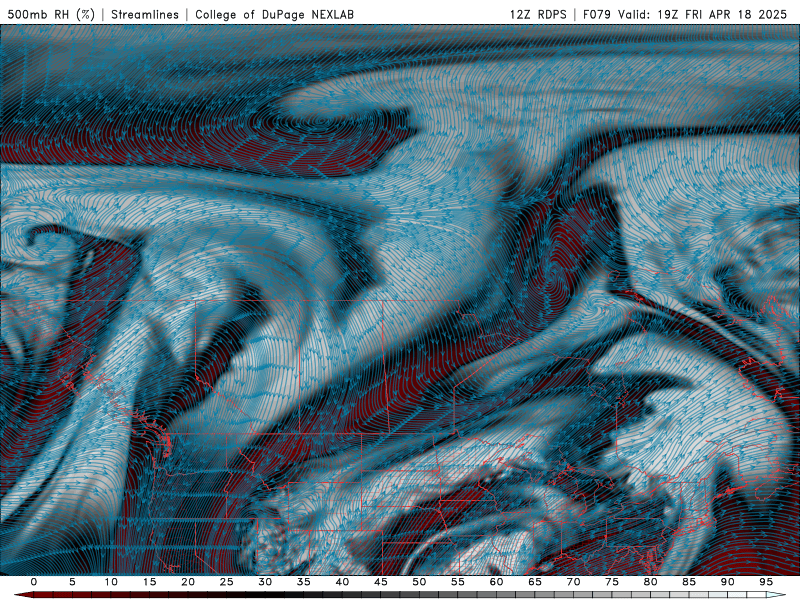This screenshot has height=600, width=800.
Task: Click the "F079" forecast hour text
Action: (597, 14)
